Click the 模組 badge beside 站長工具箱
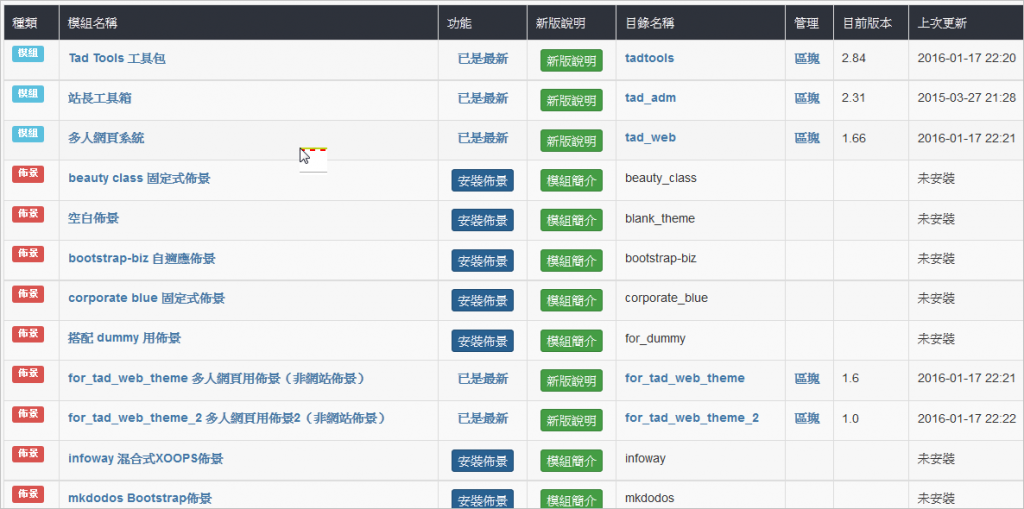Image resolution: width=1024 pixels, height=509 pixels. pos(27,94)
